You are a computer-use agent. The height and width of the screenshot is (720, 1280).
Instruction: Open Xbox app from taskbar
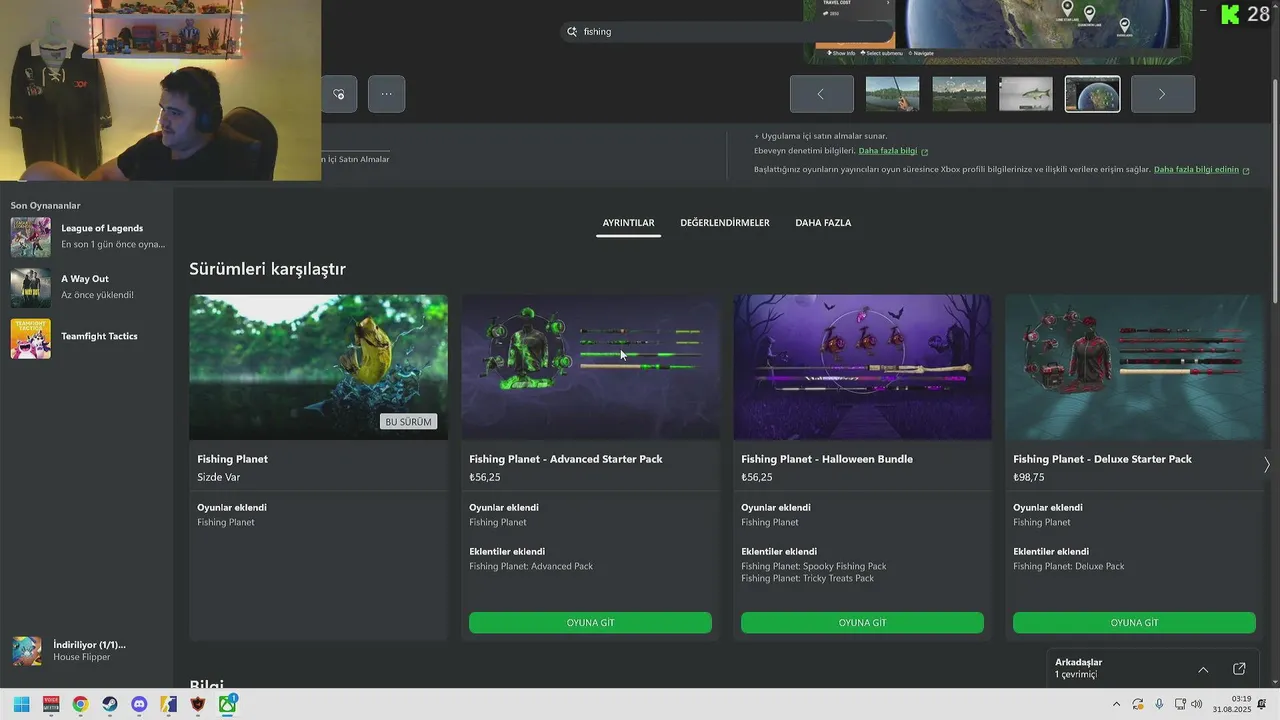tap(228, 704)
